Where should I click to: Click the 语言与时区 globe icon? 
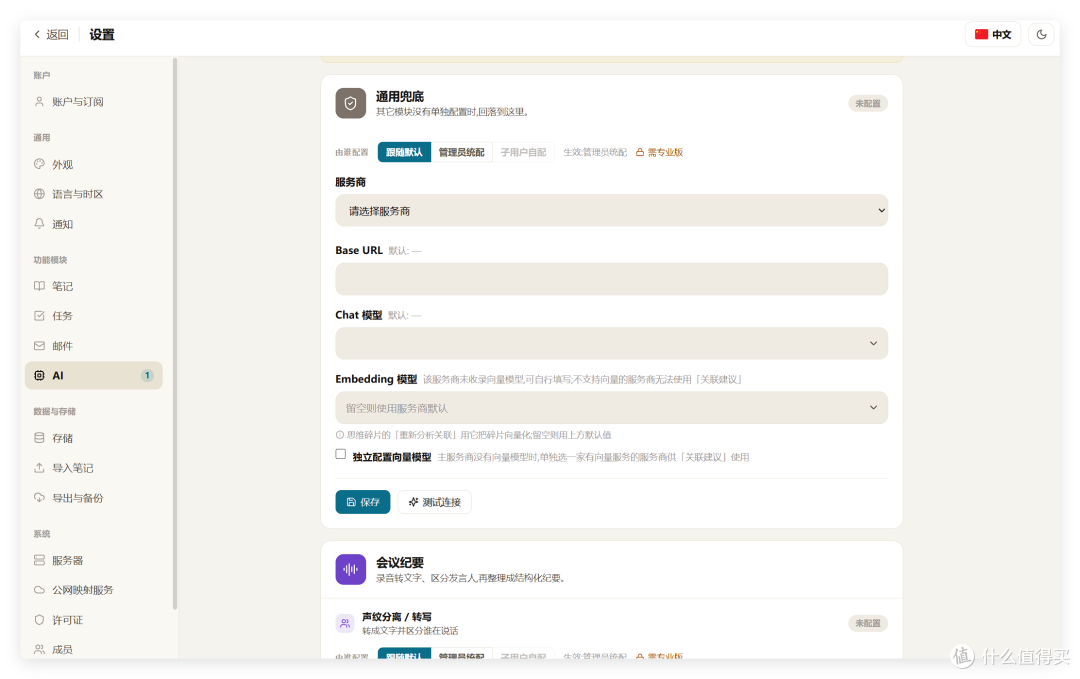tap(39, 194)
